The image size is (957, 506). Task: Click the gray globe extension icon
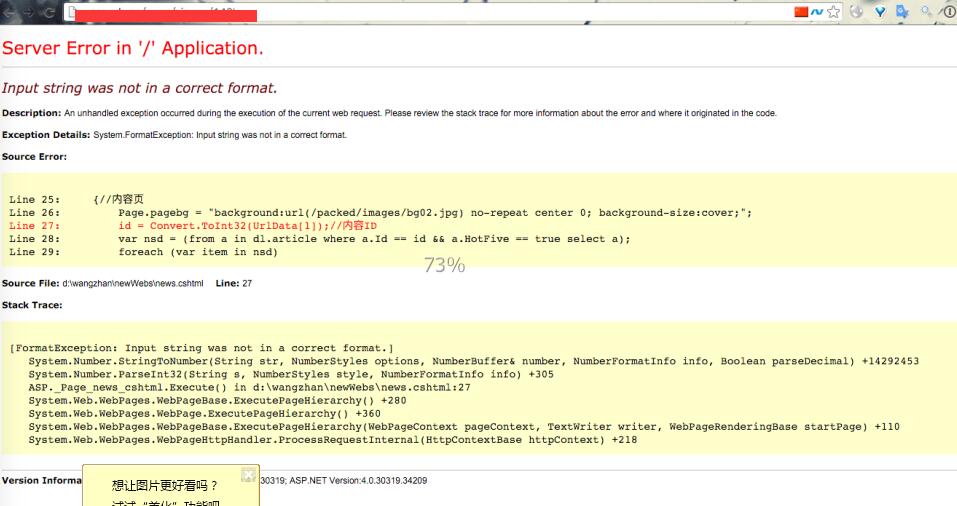pyautogui.click(x=857, y=12)
